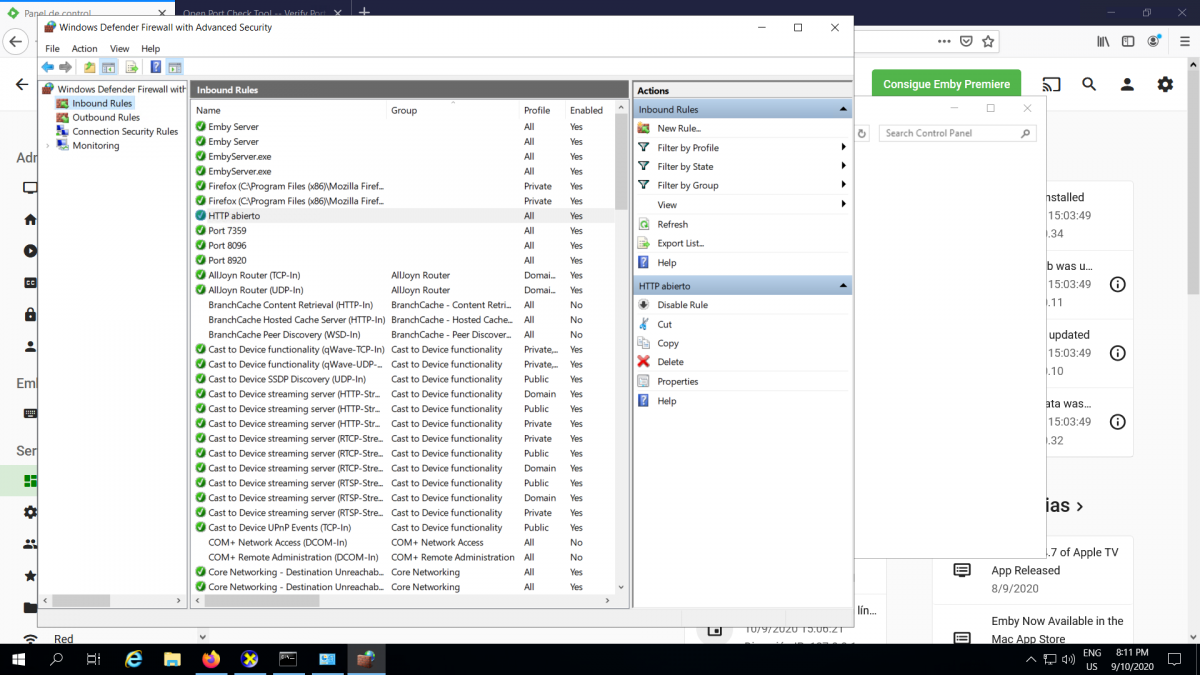Open Firefox from the Windows taskbar
1200x675 pixels.
(x=210, y=659)
